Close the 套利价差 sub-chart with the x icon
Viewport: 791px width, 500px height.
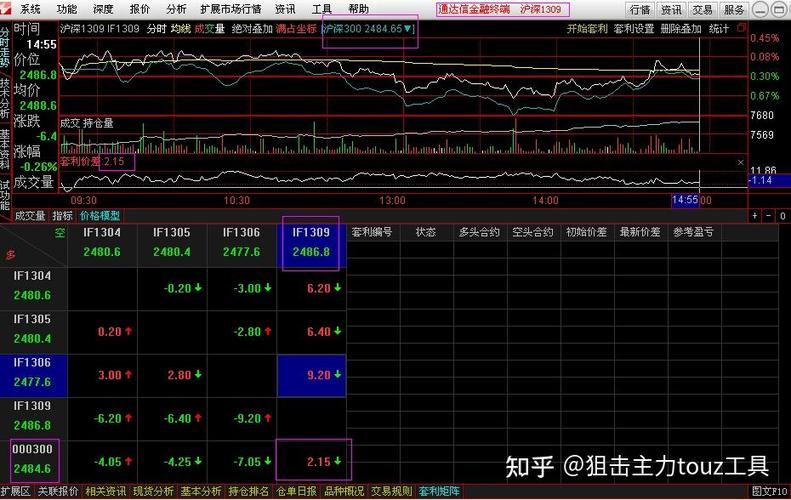point(741,162)
